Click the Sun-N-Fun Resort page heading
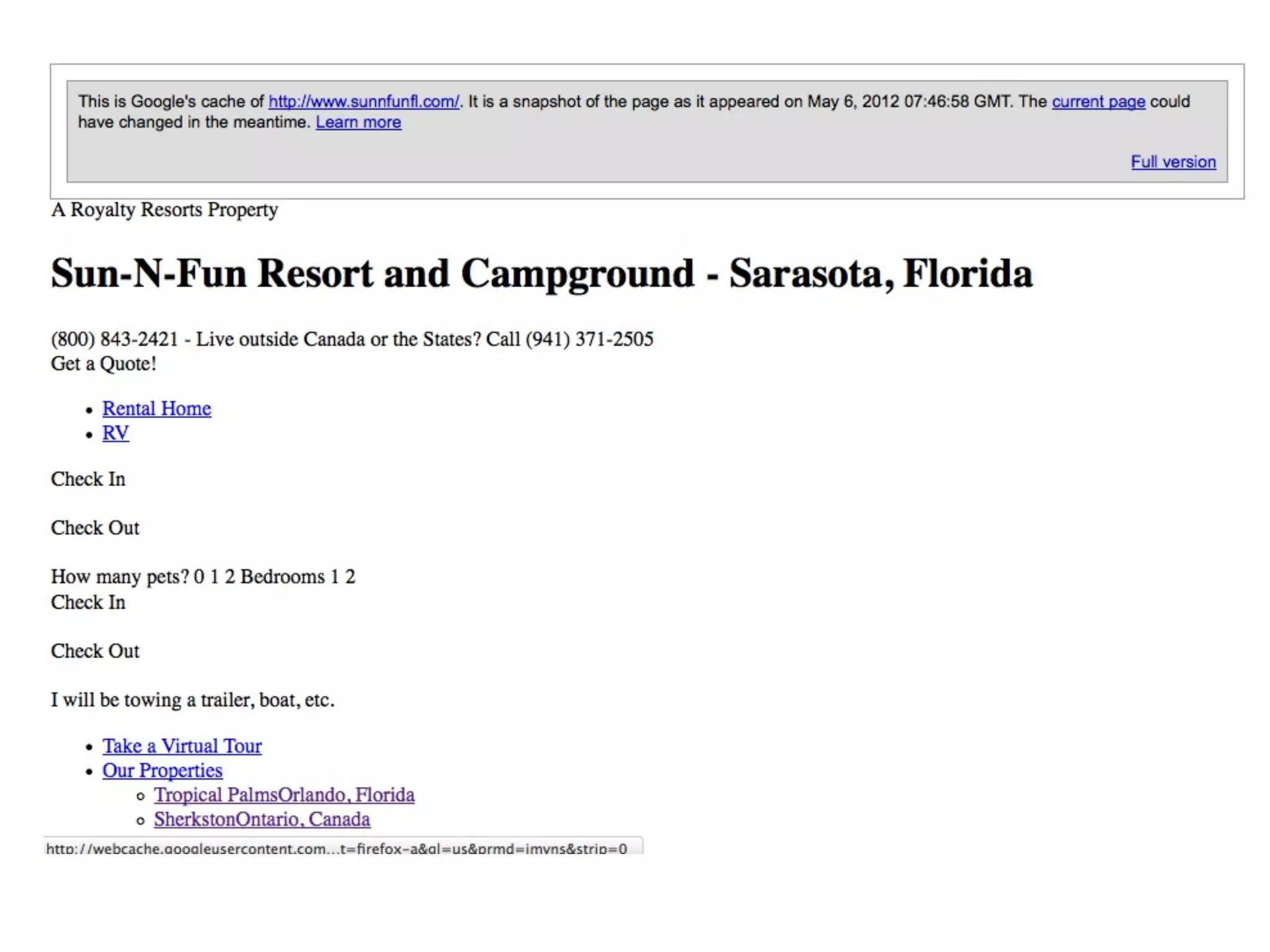This screenshot has height=952, width=1270. click(541, 273)
